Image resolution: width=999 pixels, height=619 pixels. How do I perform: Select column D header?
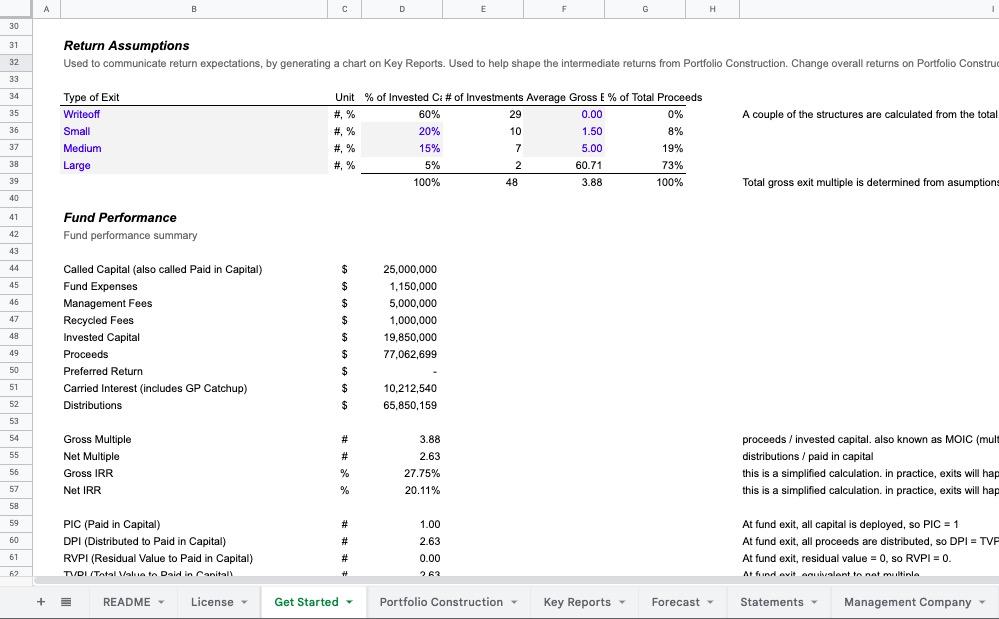click(x=402, y=9)
